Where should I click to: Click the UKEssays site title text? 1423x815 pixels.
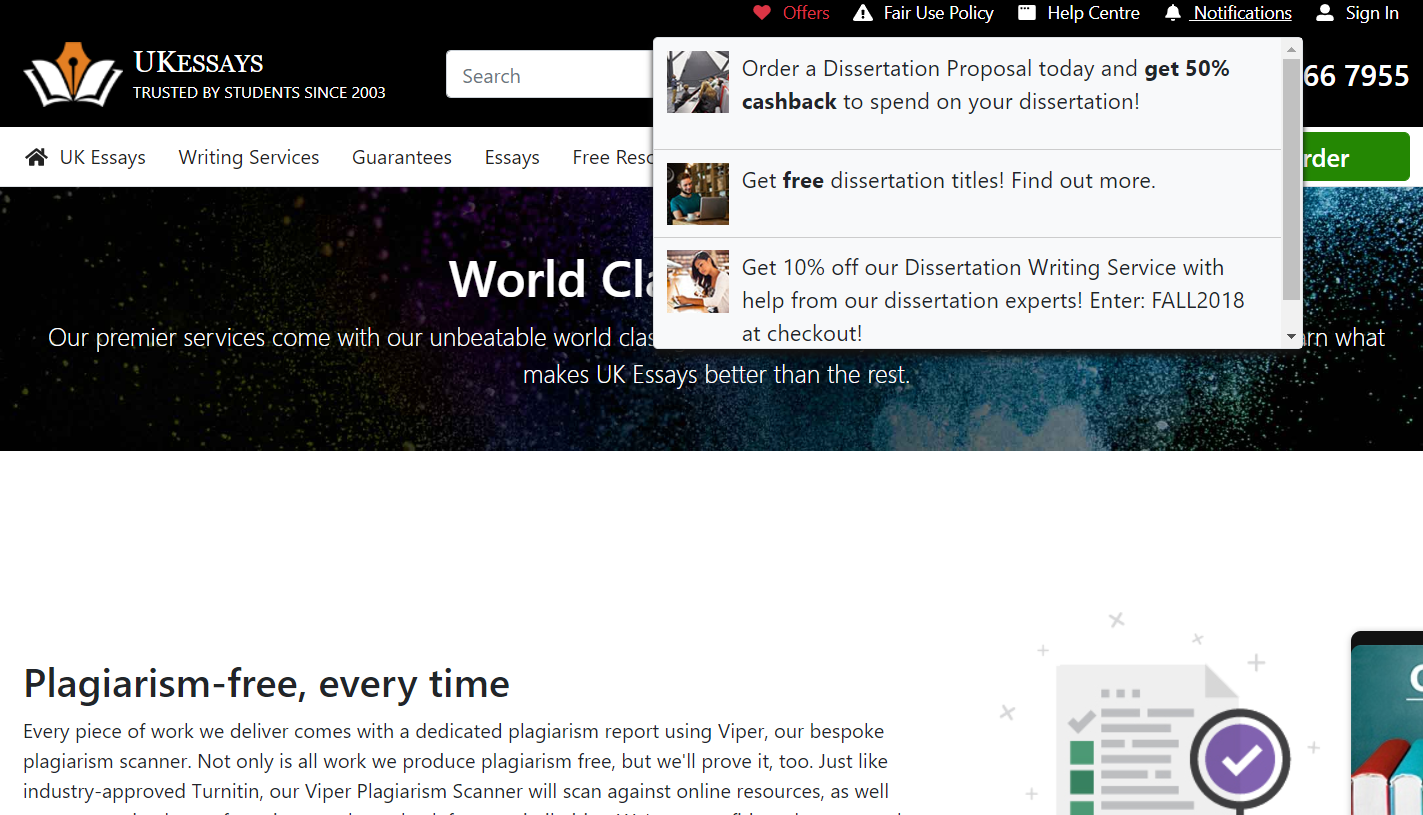(199, 63)
